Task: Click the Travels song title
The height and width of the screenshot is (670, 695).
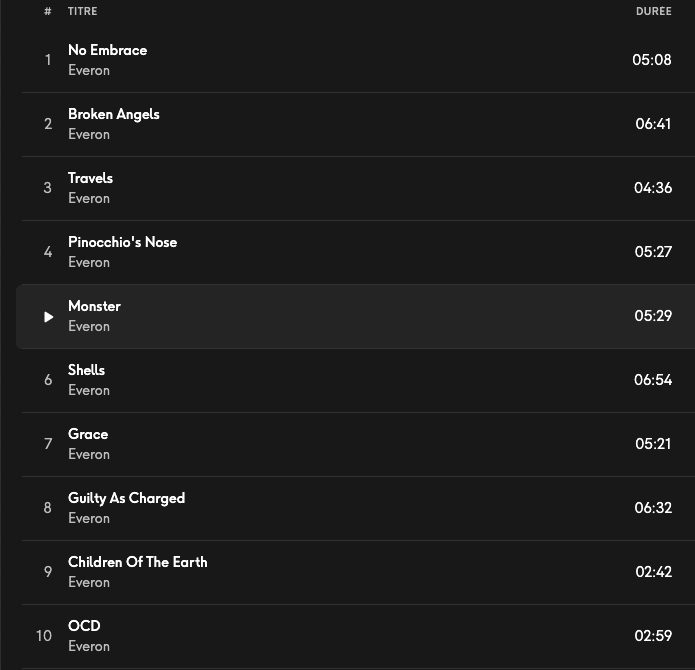Action: coord(90,178)
